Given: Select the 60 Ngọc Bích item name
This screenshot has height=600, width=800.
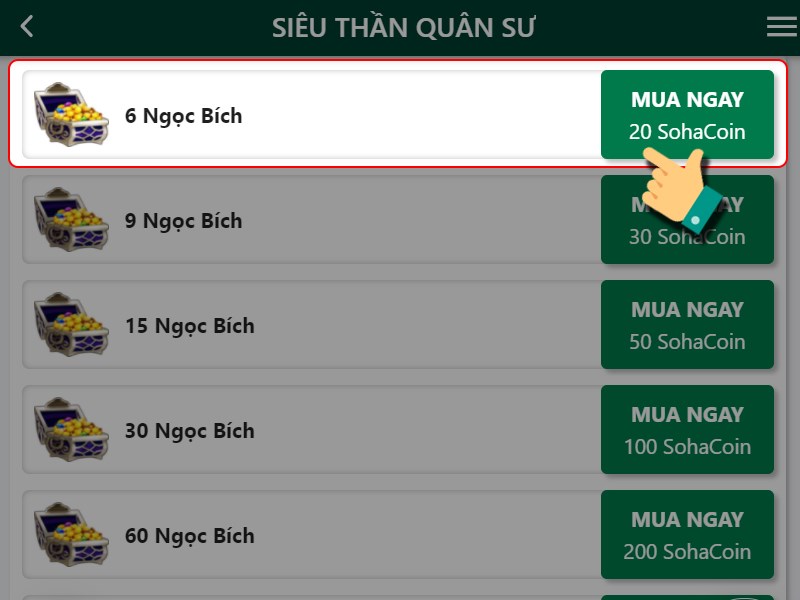Looking at the screenshot, I should point(189,536).
